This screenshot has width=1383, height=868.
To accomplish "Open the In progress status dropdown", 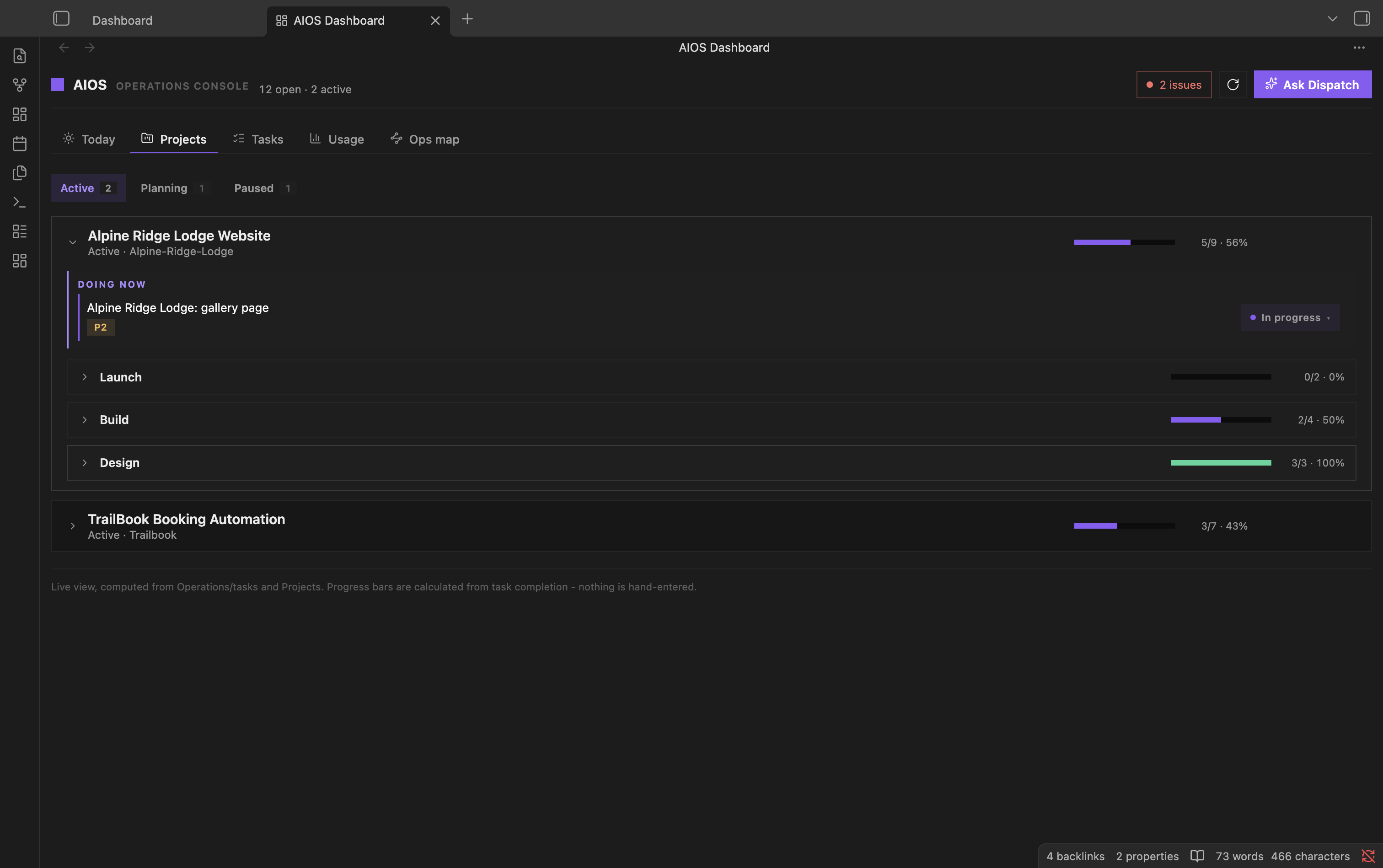I will tap(1290, 317).
